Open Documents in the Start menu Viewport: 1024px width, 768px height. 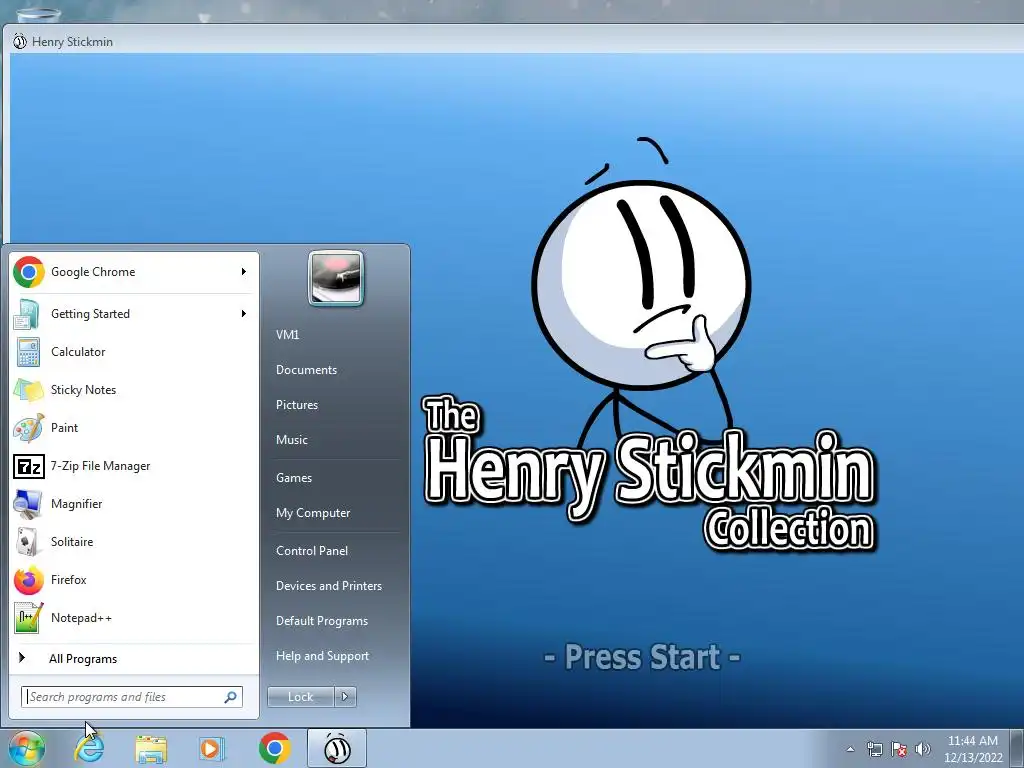click(306, 370)
